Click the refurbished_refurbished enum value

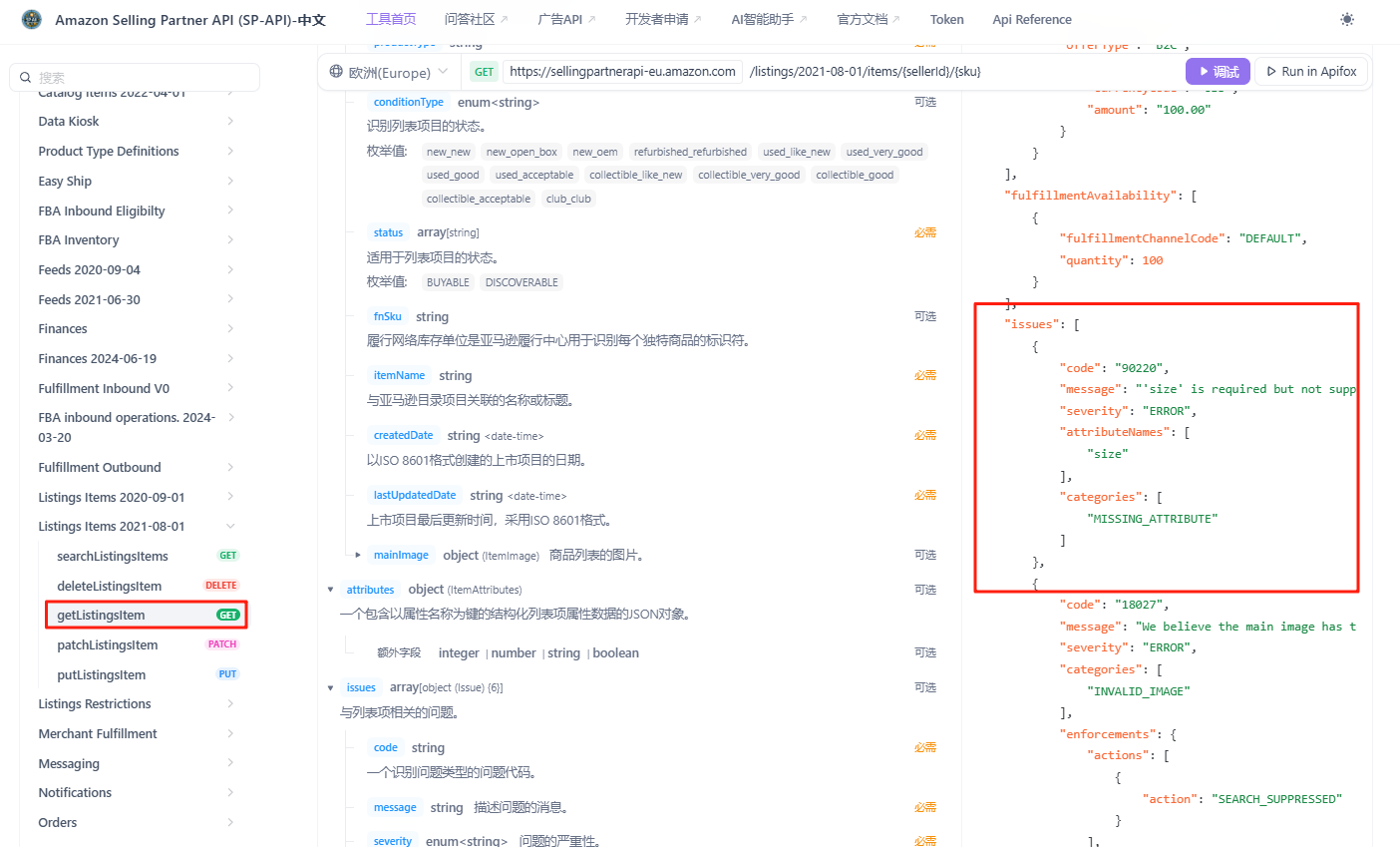tap(690, 152)
